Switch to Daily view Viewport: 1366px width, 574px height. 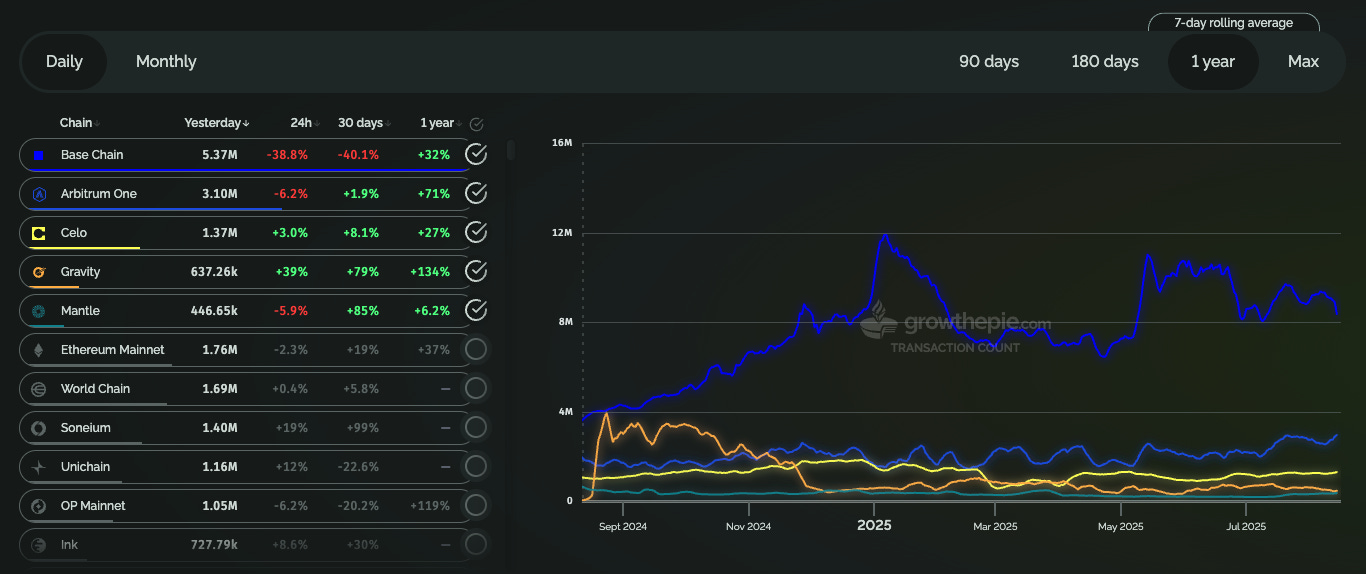(64, 61)
